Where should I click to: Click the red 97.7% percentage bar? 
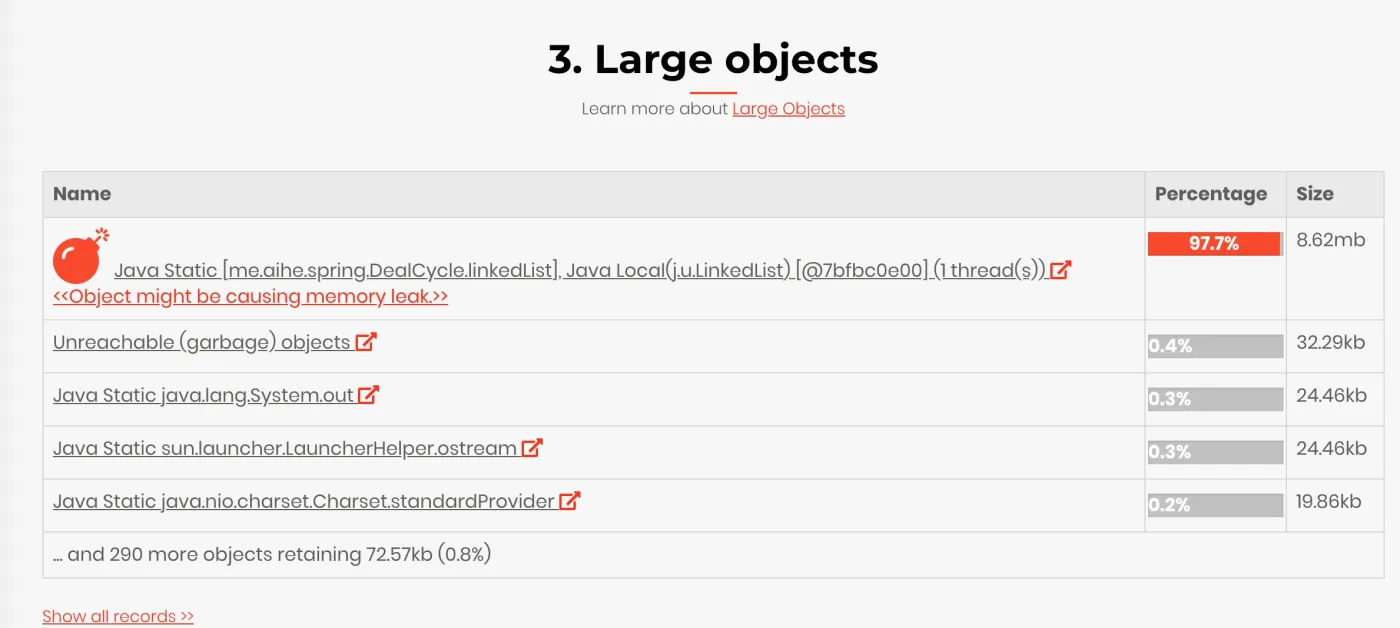point(1214,244)
